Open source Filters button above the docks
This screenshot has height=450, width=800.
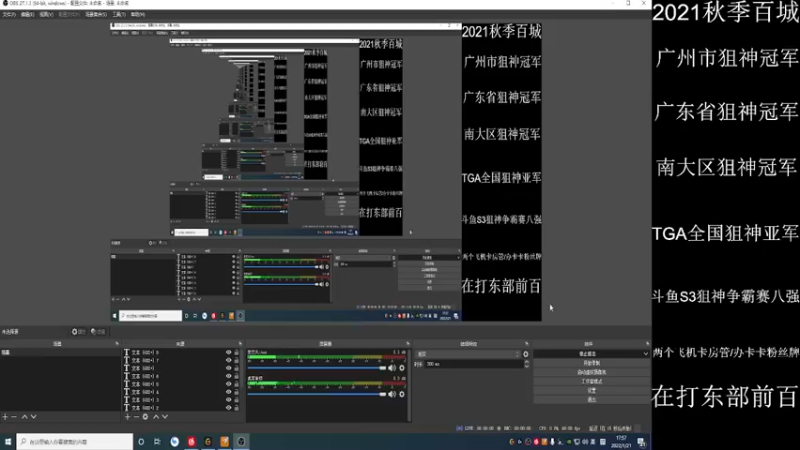pos(98,332)
